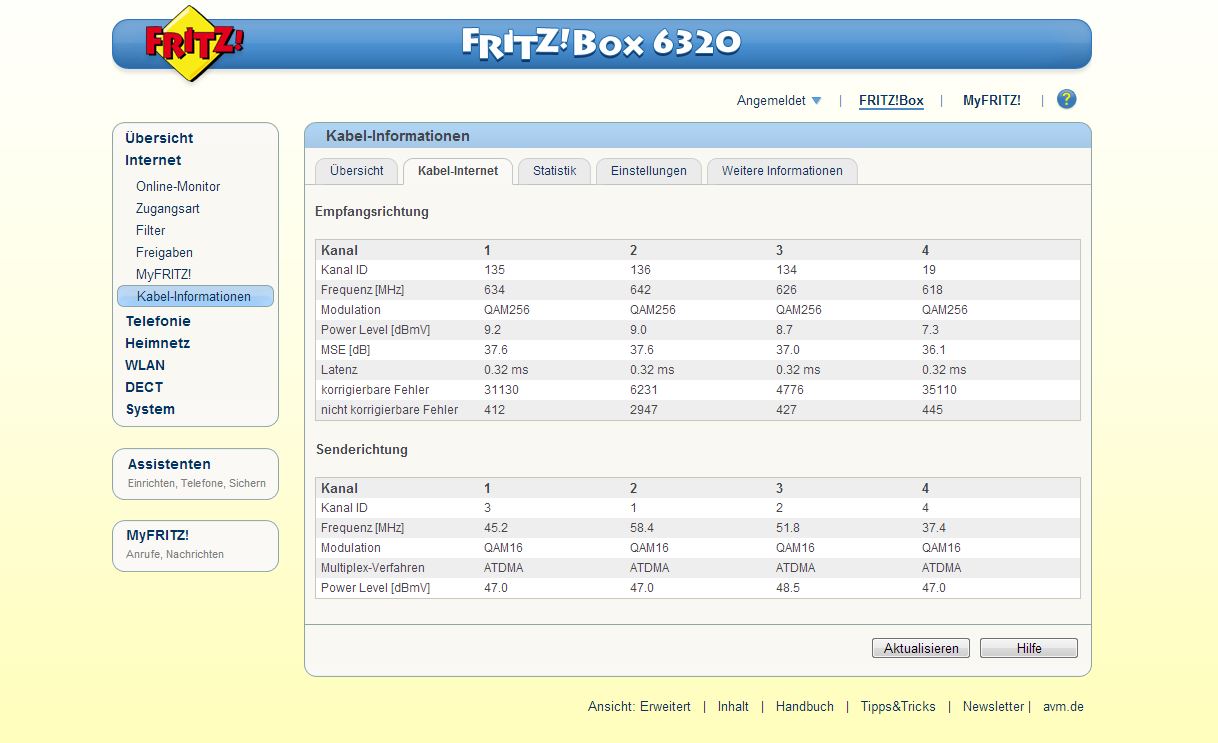Viewport: 1218px width, 743px height.
Task: Click Power Level value 9.2
Action: (x=493, y=330)
